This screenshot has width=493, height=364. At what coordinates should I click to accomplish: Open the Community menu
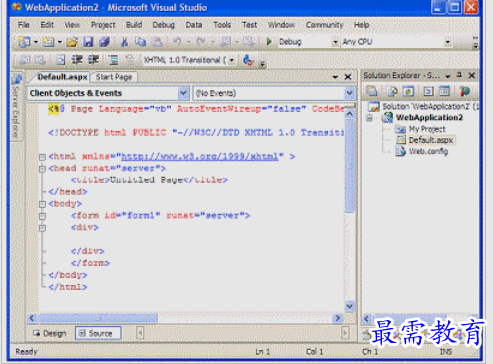(x=324, y=25)
